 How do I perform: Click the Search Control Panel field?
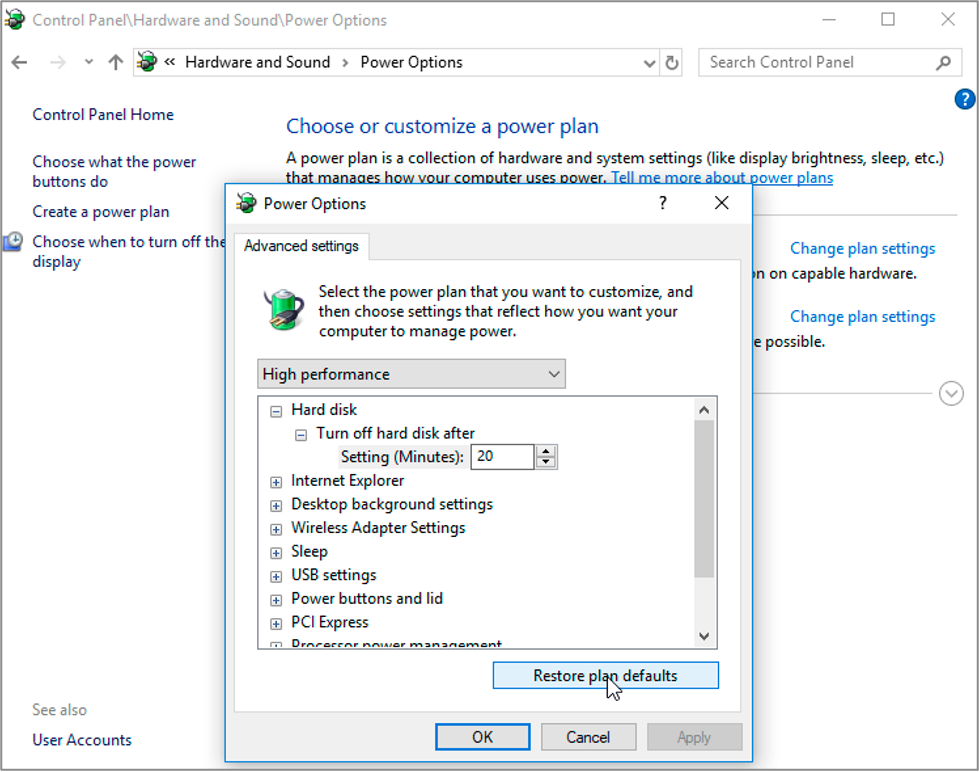click(830, 62)
